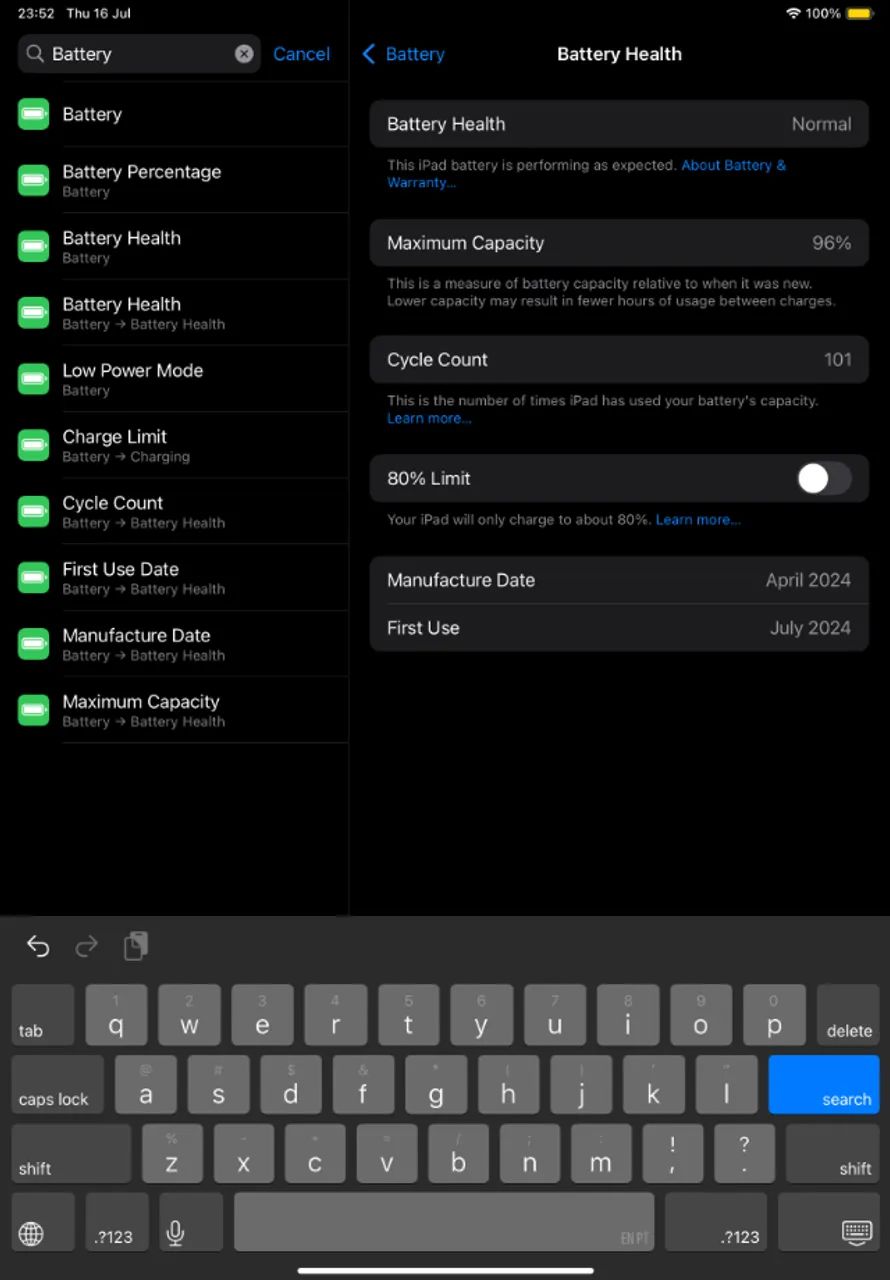Tap the green battery icon beside Charge Limit
This screenshot has width=890, height=1280.
point(34,445)
